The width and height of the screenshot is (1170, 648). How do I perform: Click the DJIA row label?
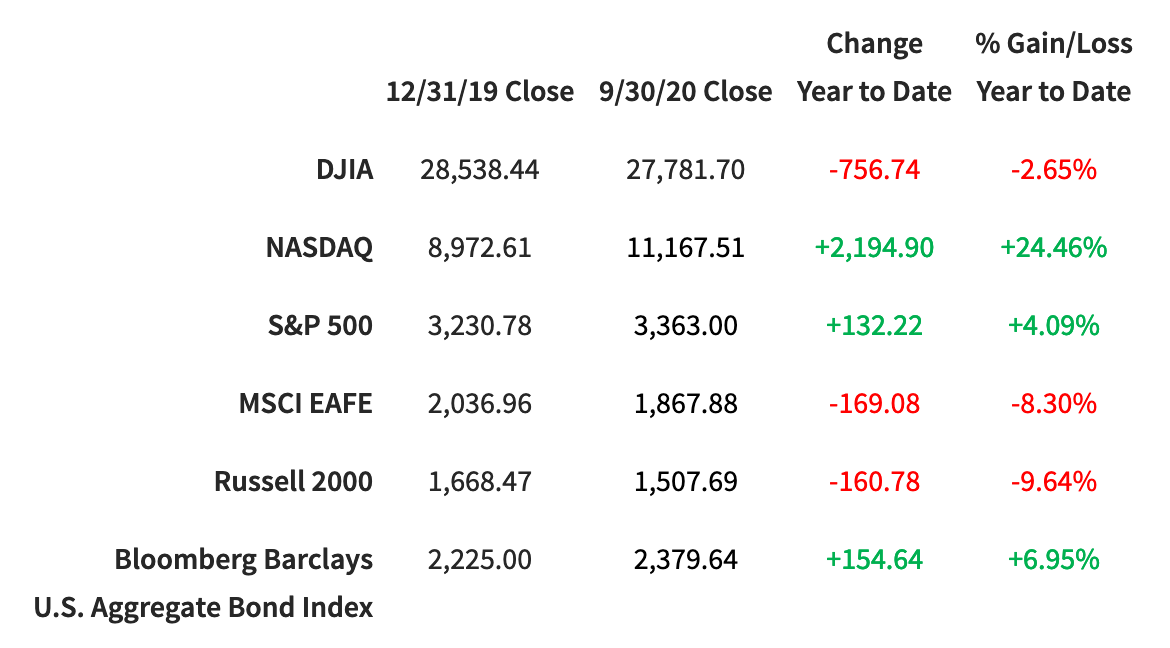[345, 170]
